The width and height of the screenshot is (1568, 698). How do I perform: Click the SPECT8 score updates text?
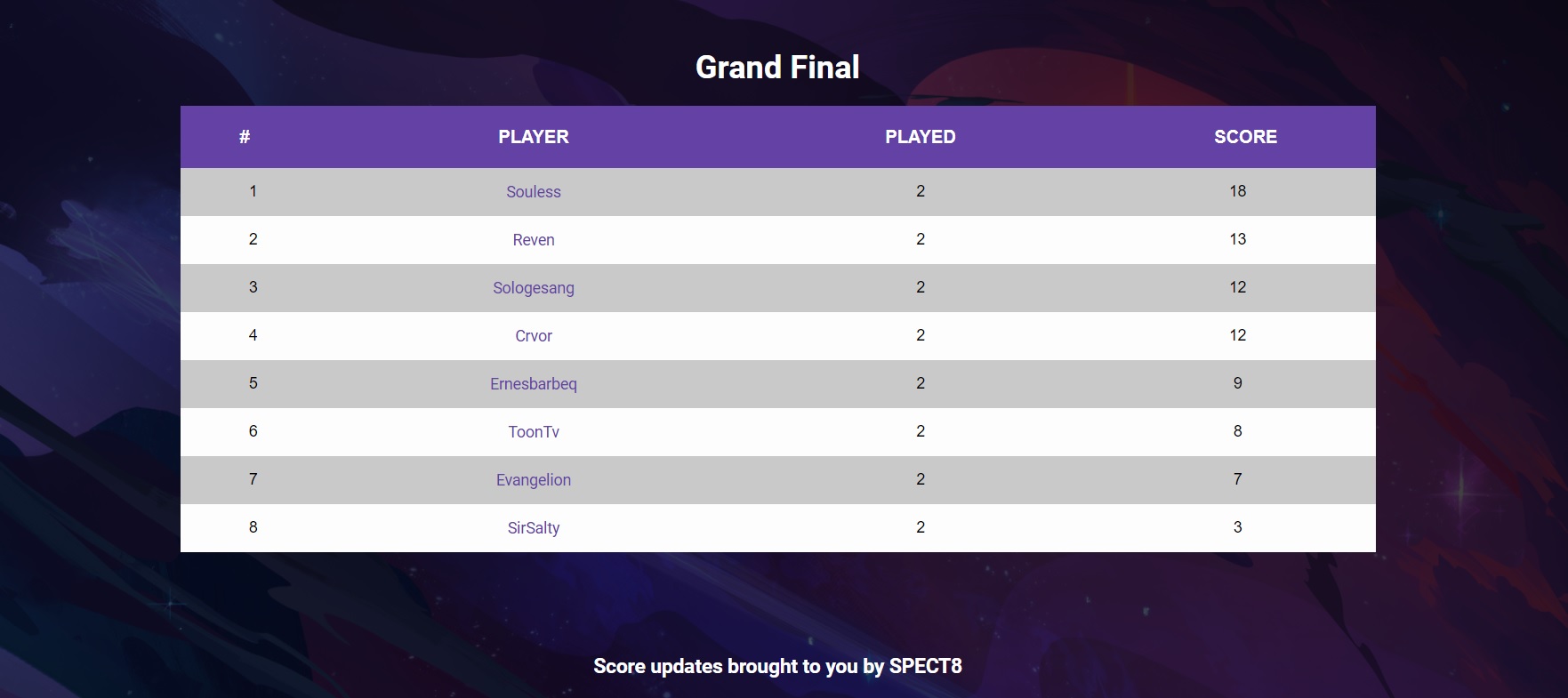(x=777, y=666)
